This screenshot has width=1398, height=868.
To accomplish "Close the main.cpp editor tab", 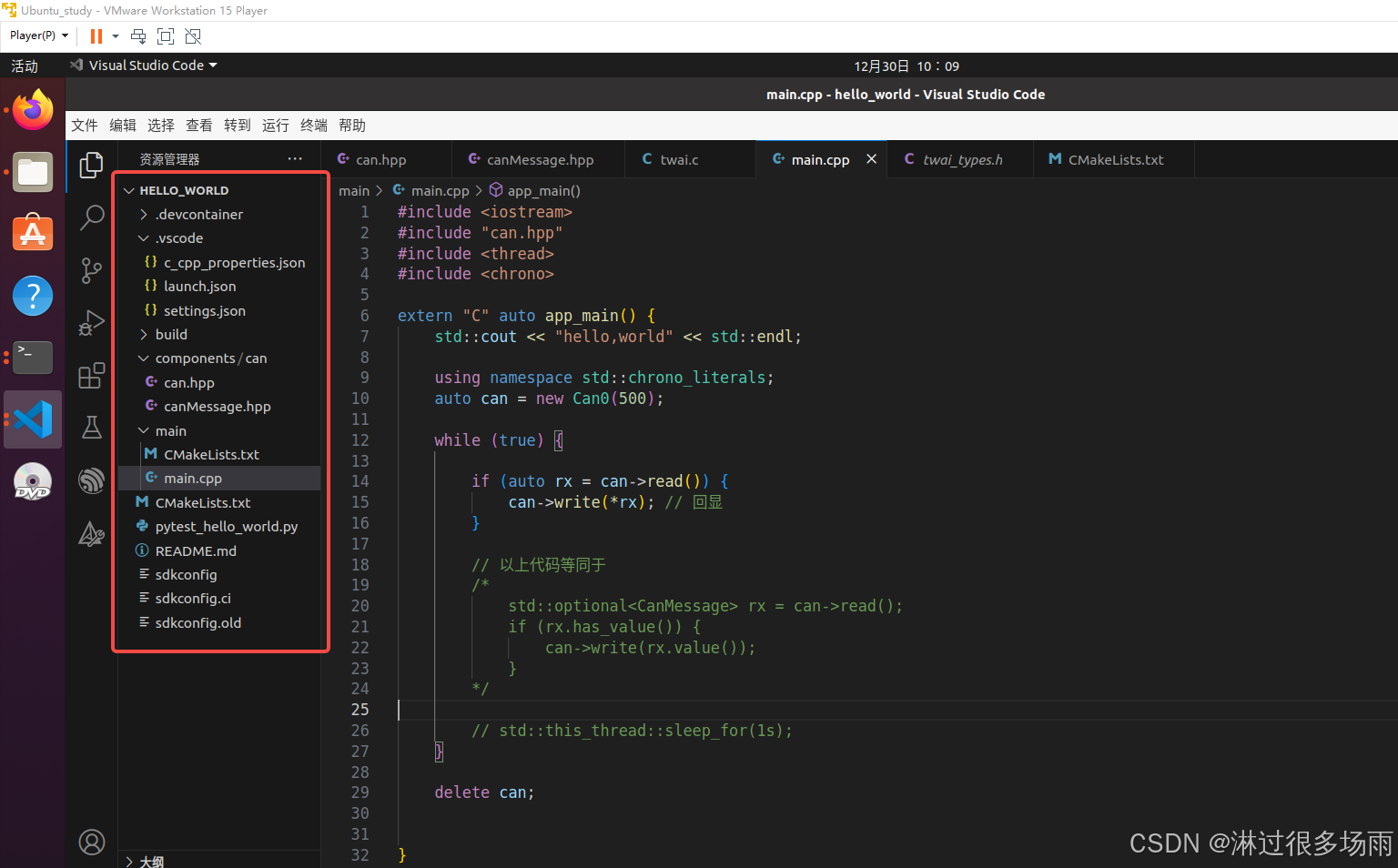I will (x=871, y=159).
